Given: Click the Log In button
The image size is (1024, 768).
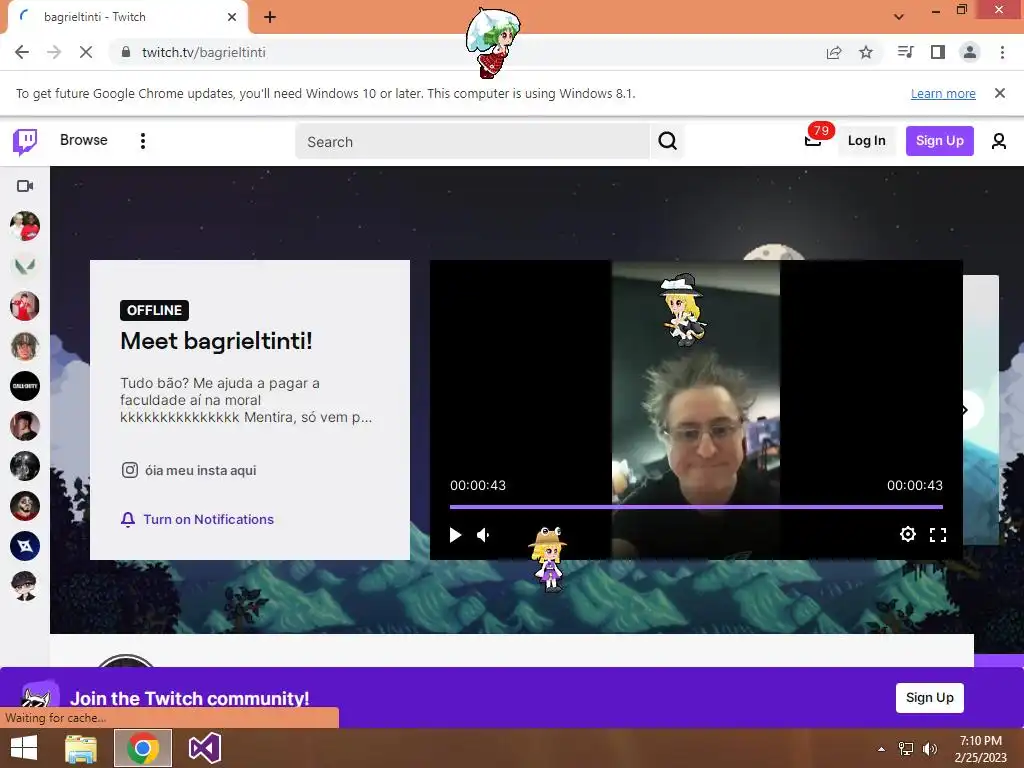Looking at the screenshot, I should (x=866, y=140).
